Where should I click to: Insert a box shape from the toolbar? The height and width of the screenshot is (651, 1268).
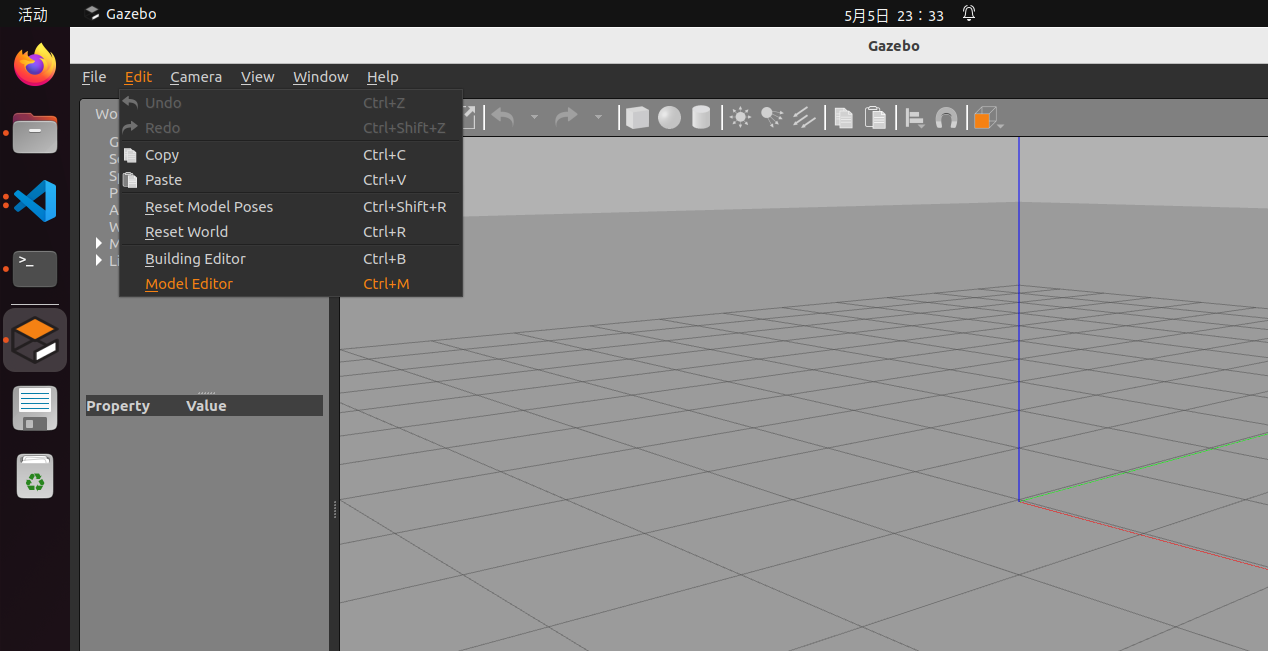(637, 118)
